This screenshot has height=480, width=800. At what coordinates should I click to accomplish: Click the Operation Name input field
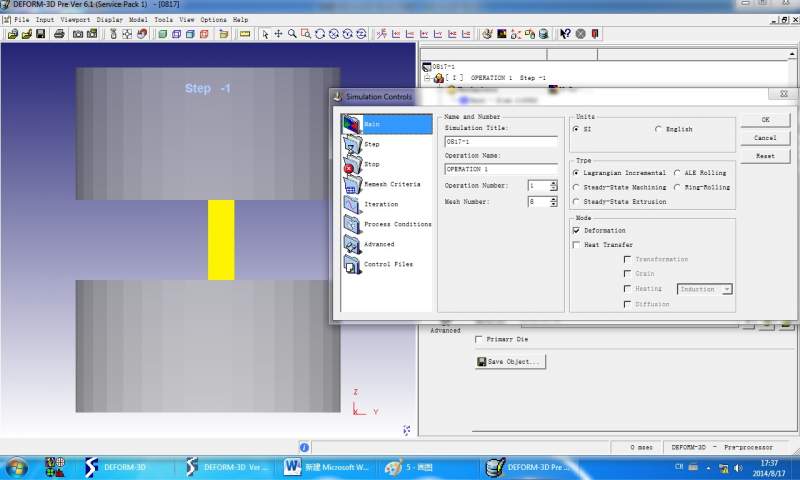pyautogui.click(x=501, y=169)
